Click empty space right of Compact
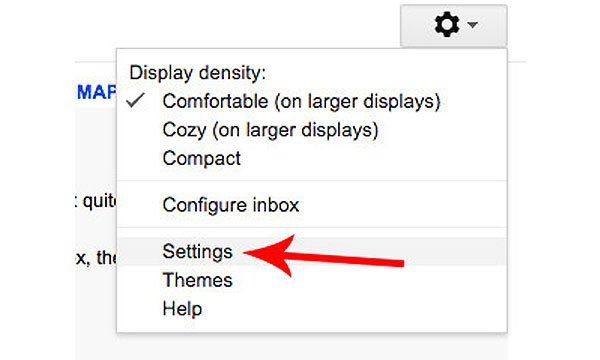The height and width of the screenshot is (360, 600). (x=371, y=158)
